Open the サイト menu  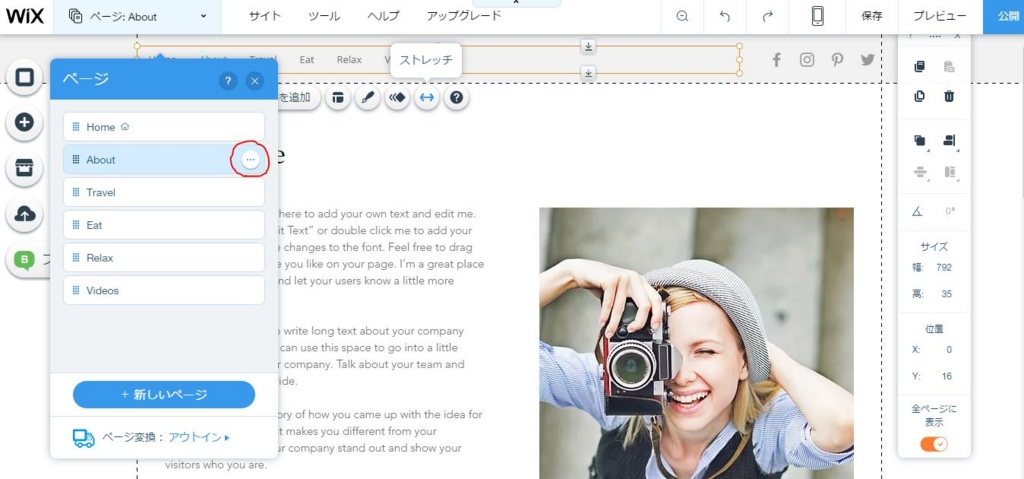(264, 16)
